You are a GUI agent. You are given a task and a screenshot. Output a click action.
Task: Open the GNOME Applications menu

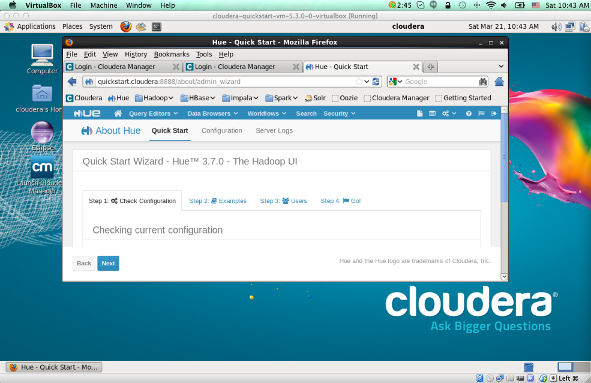30,26
